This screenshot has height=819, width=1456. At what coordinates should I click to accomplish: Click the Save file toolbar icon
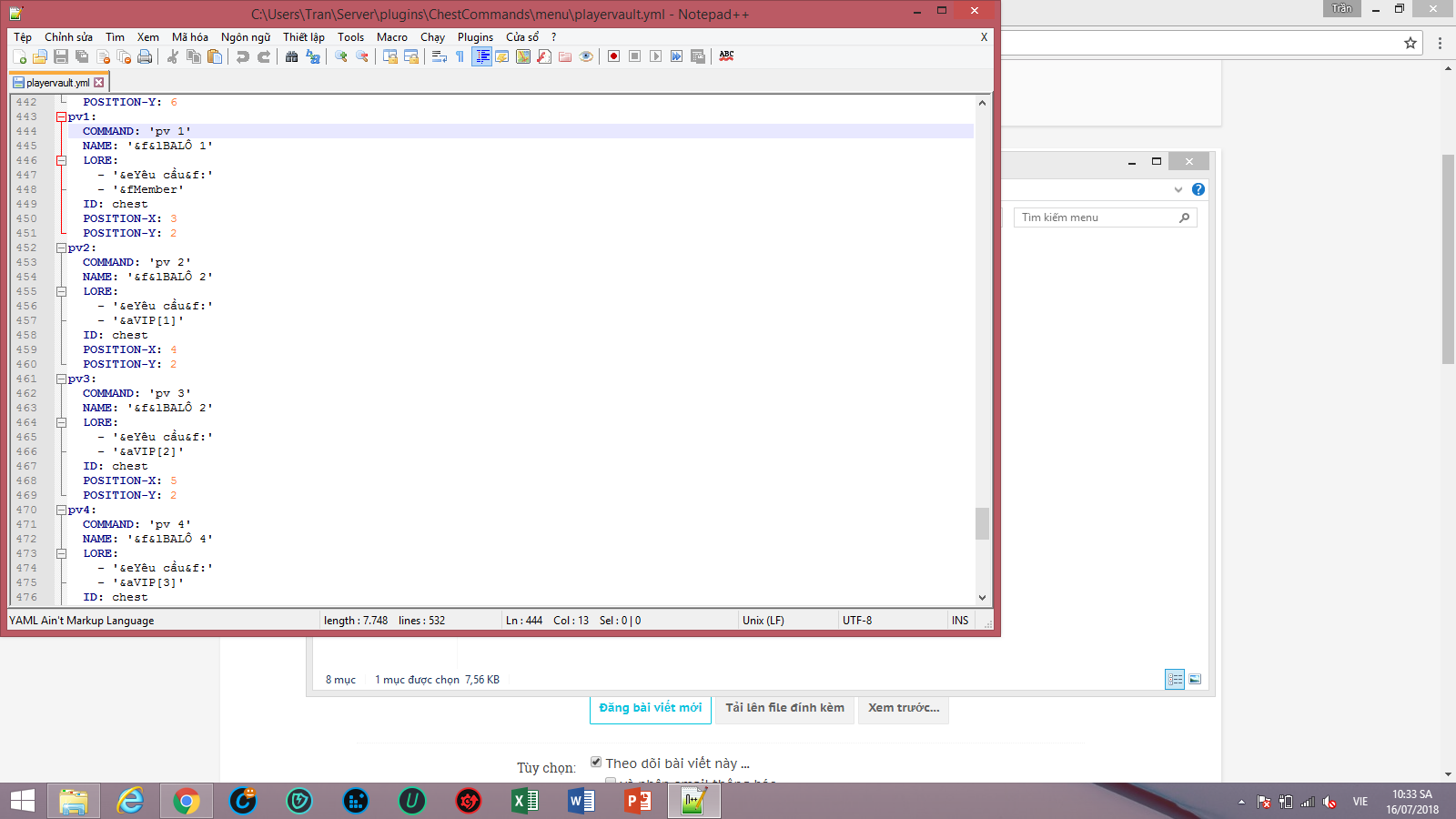tap(61, 56)
